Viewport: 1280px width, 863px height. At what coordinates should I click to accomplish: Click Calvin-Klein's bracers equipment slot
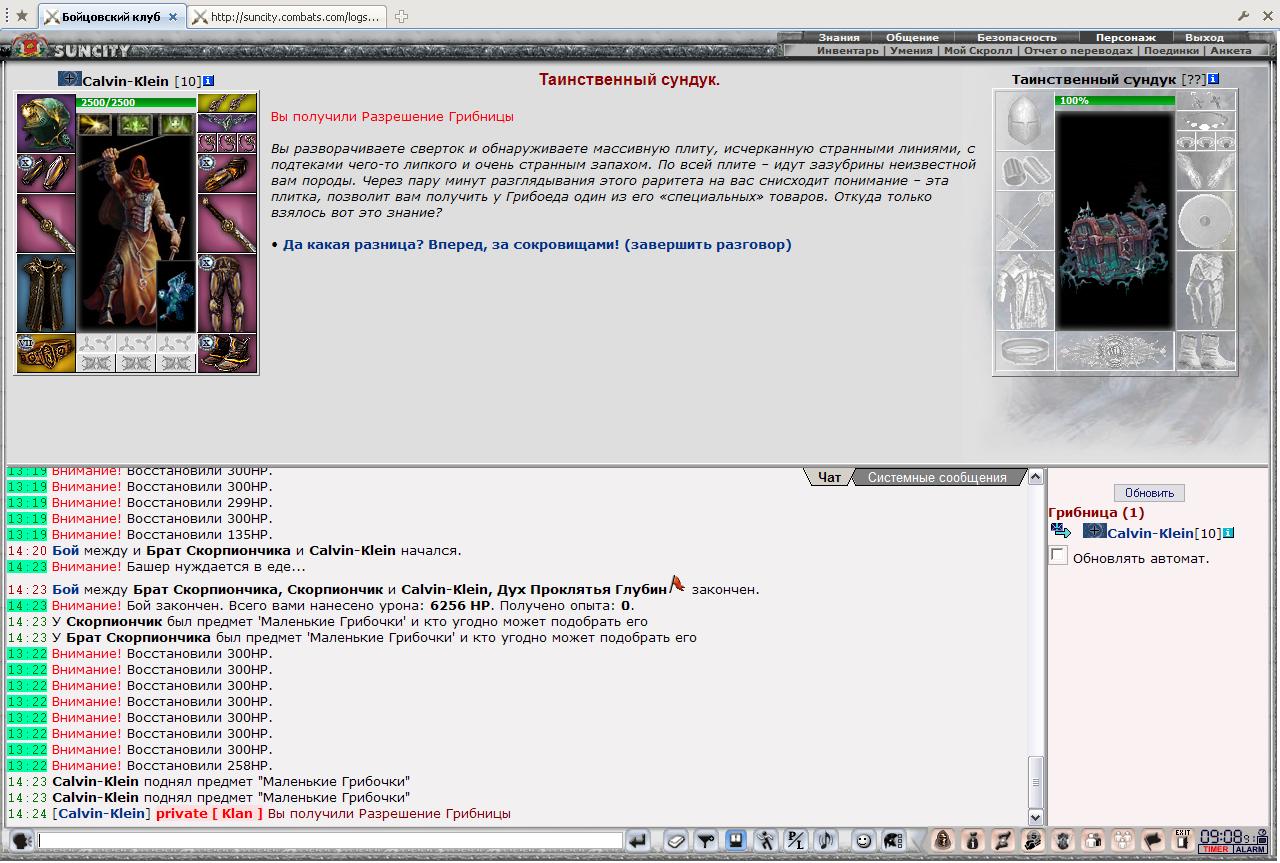click(x=46, y=174)
